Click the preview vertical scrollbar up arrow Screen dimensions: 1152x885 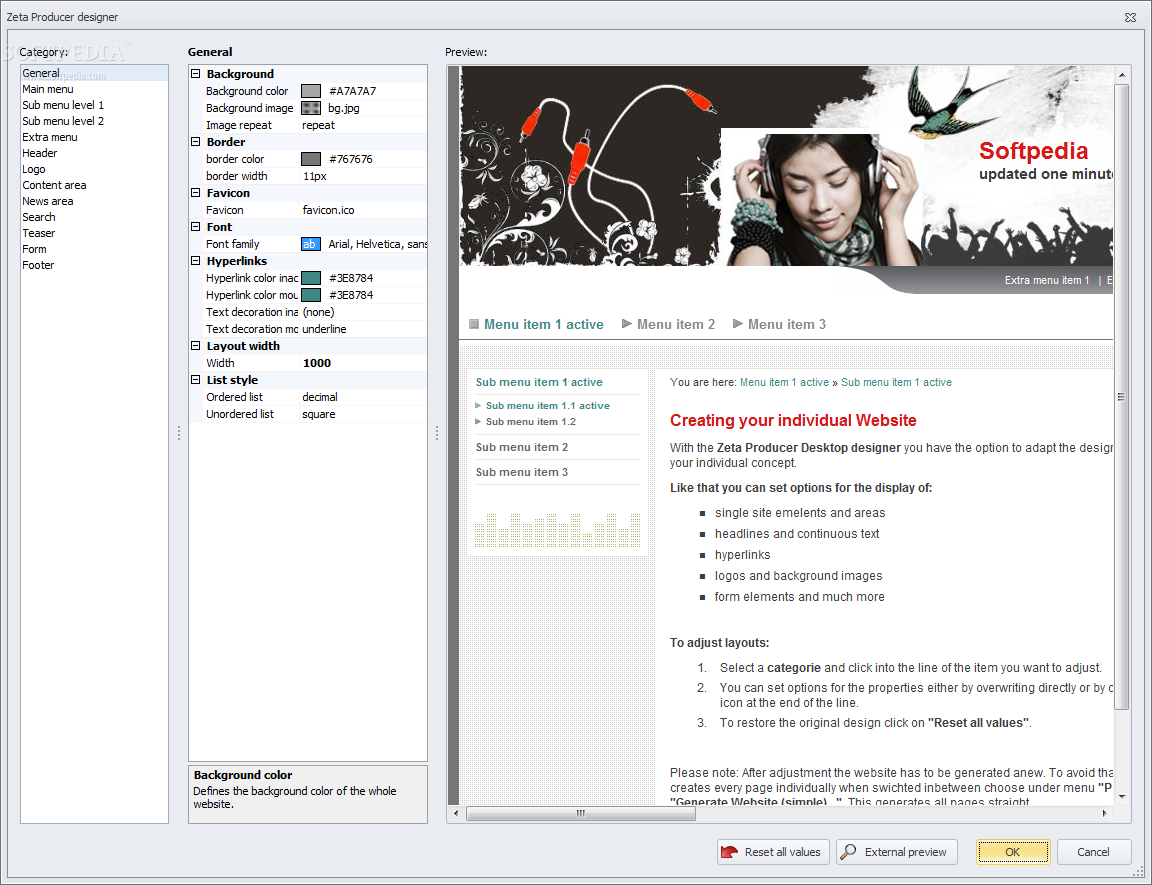(1121, 75)
